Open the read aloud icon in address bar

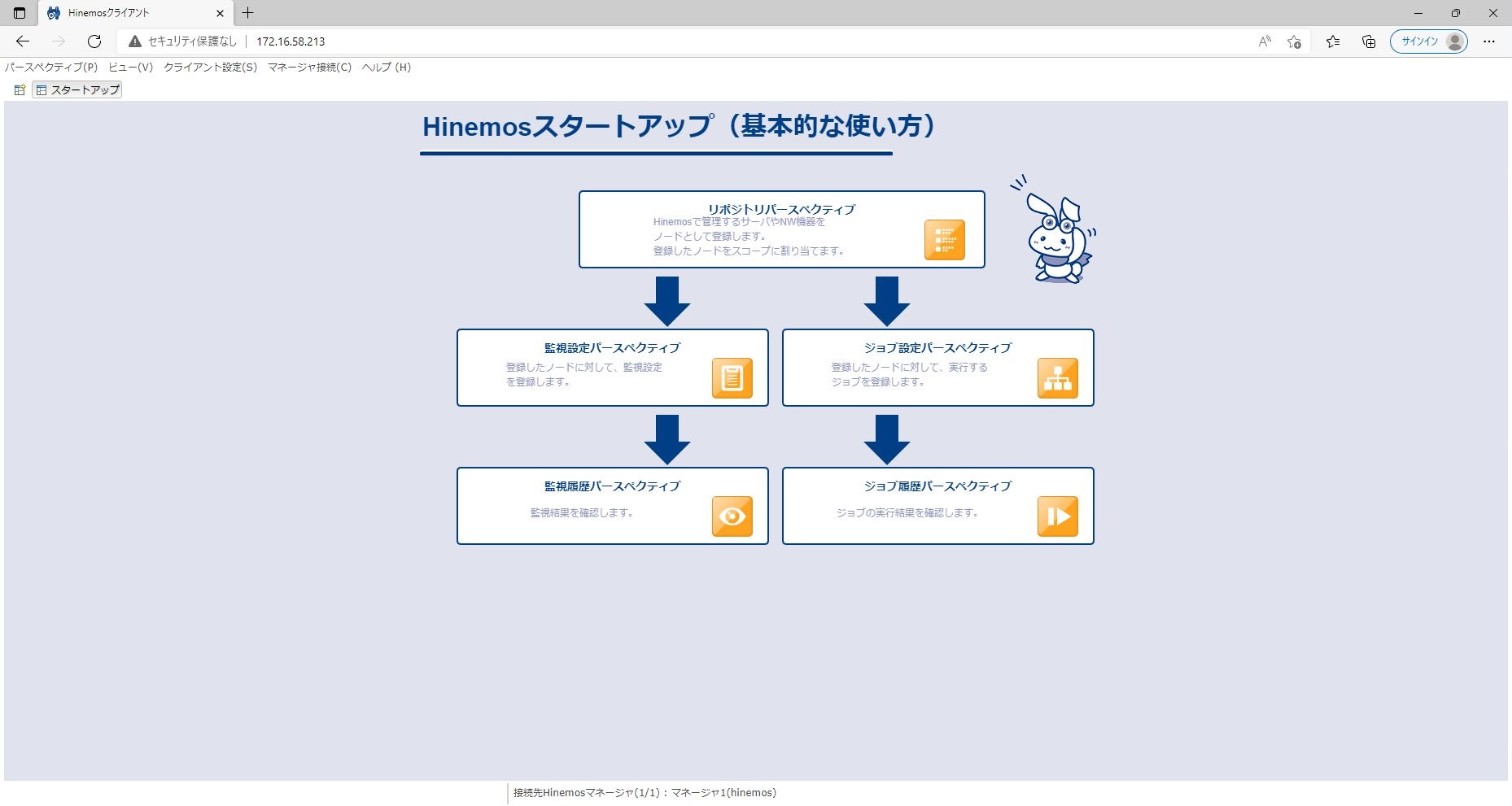[1264, 41]
